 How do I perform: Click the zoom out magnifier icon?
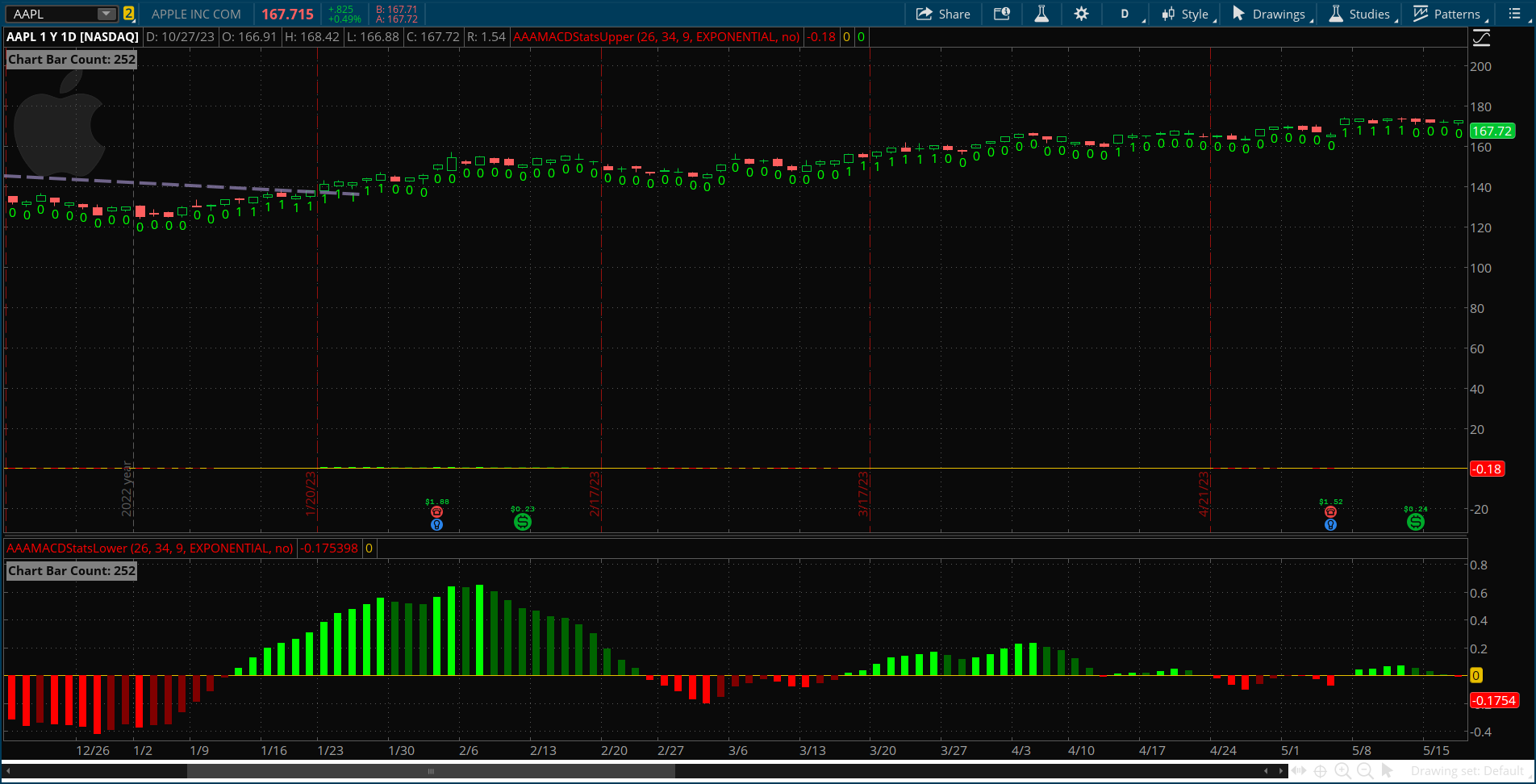click(1365, 771)
